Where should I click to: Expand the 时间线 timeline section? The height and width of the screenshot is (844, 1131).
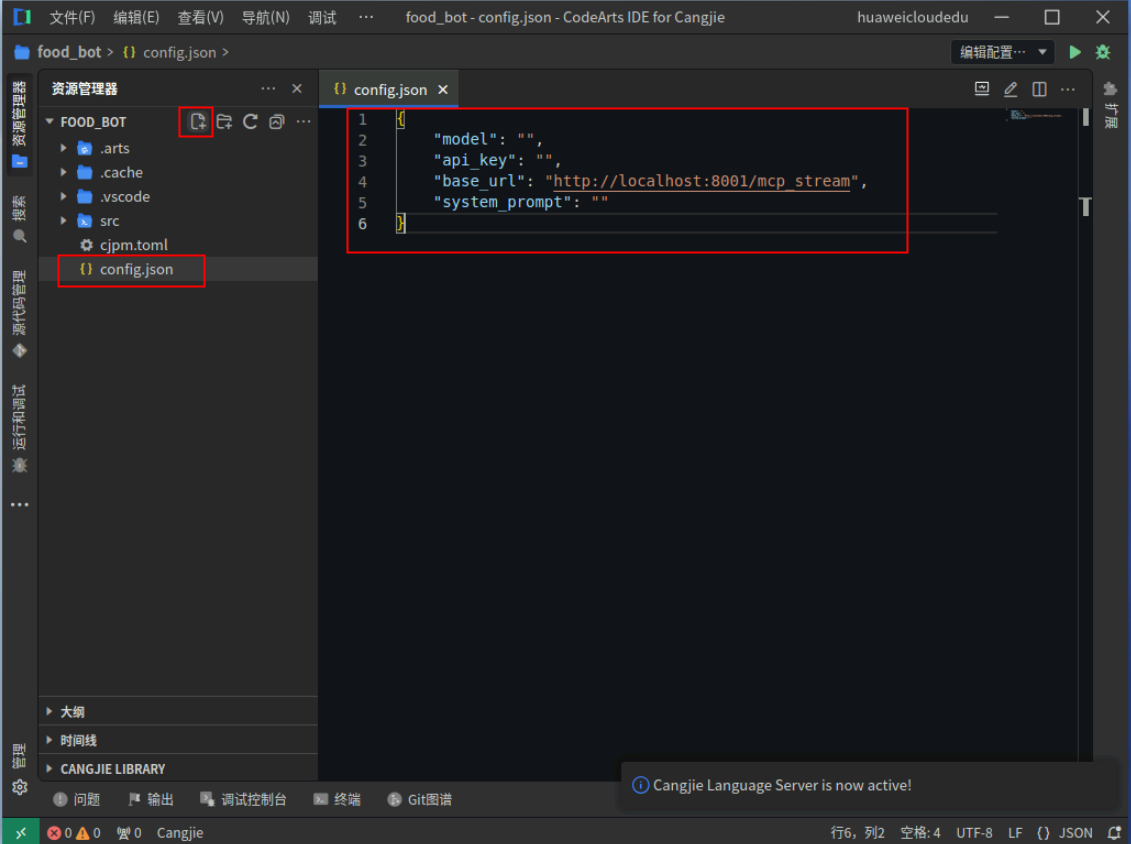(x=177, y=740)
